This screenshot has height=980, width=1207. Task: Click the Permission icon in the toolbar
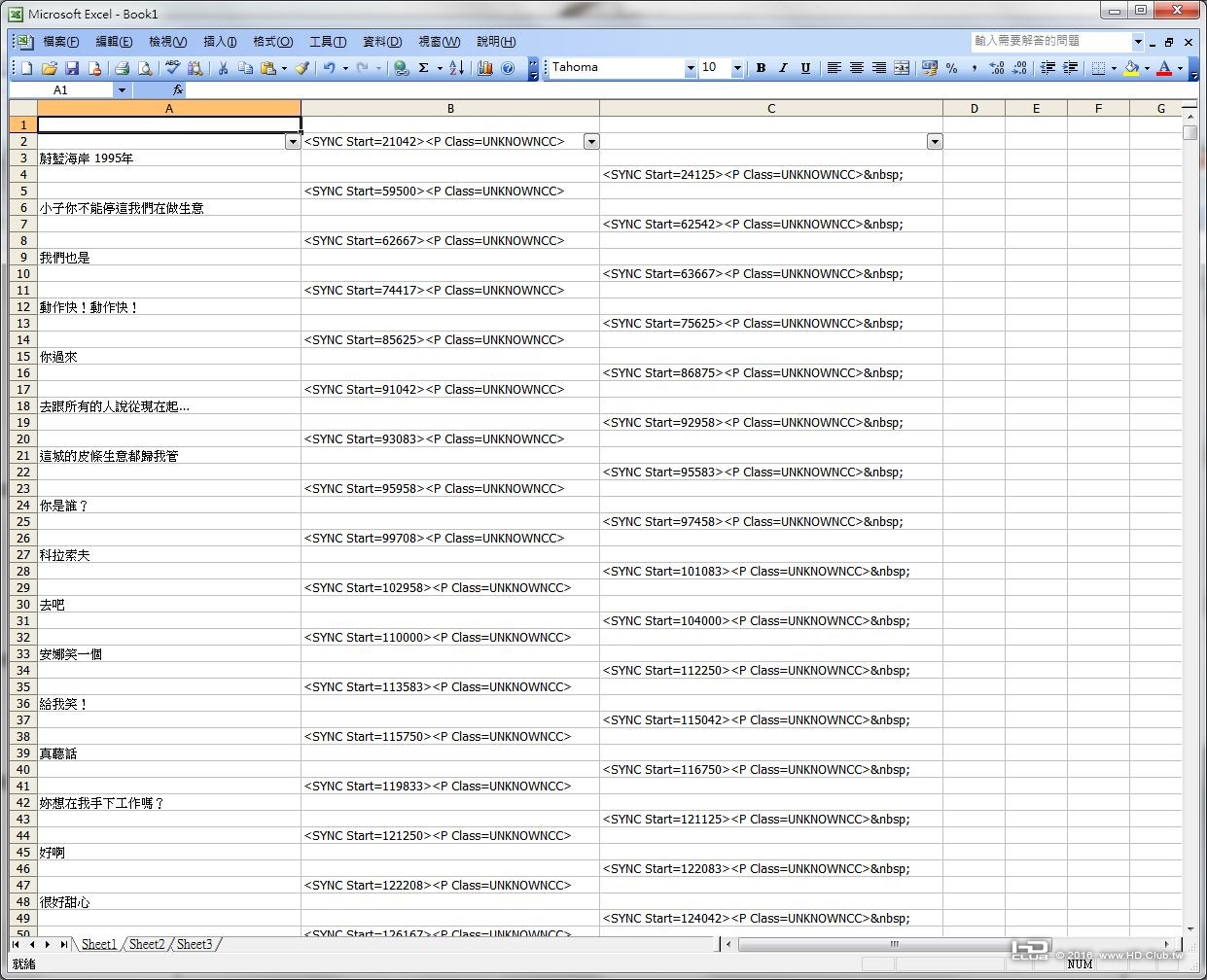[94, 68]
